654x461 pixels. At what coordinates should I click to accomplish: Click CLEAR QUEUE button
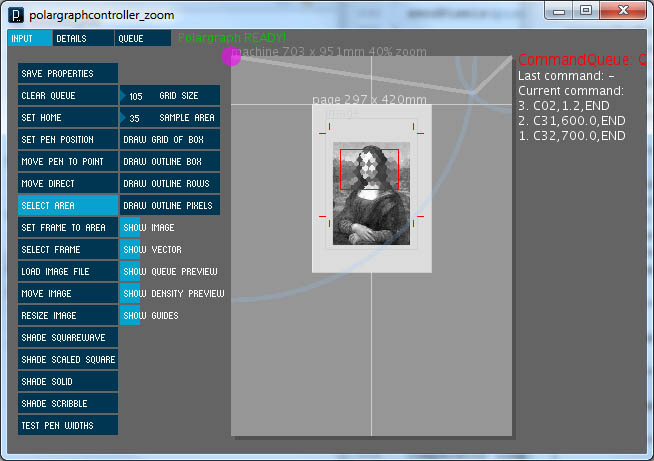pos(68,96)
